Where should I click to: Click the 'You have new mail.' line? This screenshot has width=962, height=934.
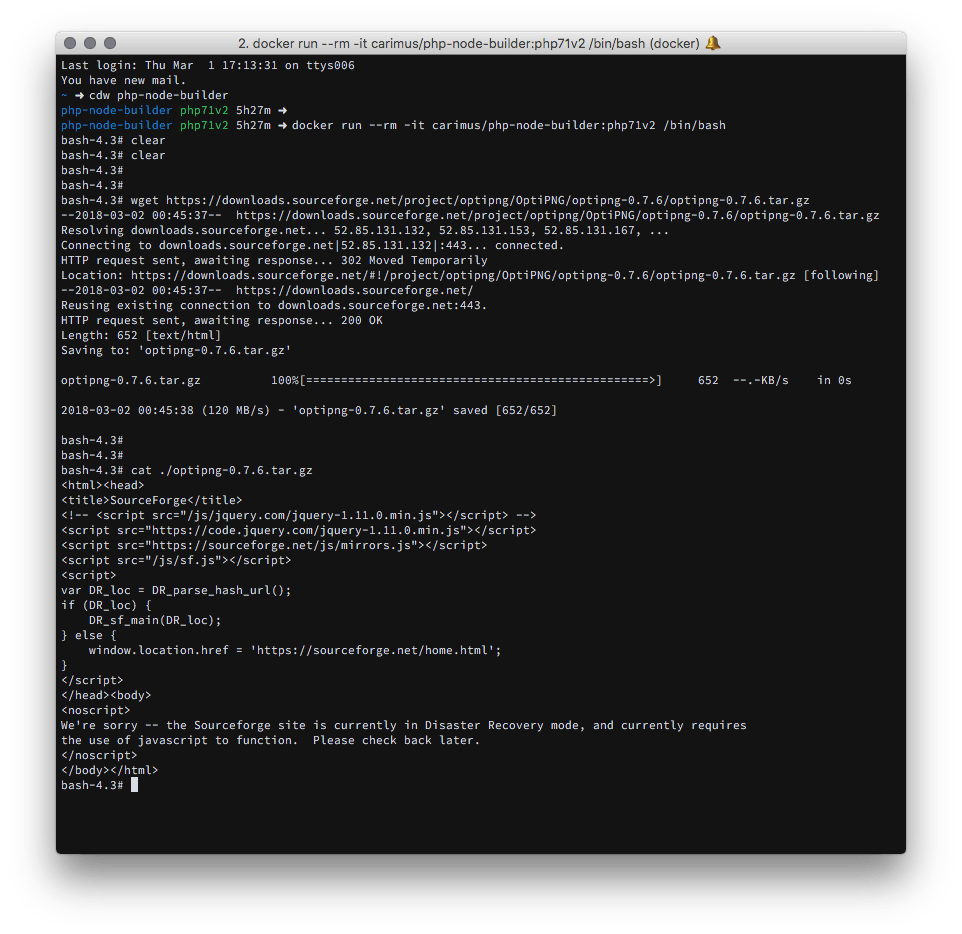tap(123, 80)
